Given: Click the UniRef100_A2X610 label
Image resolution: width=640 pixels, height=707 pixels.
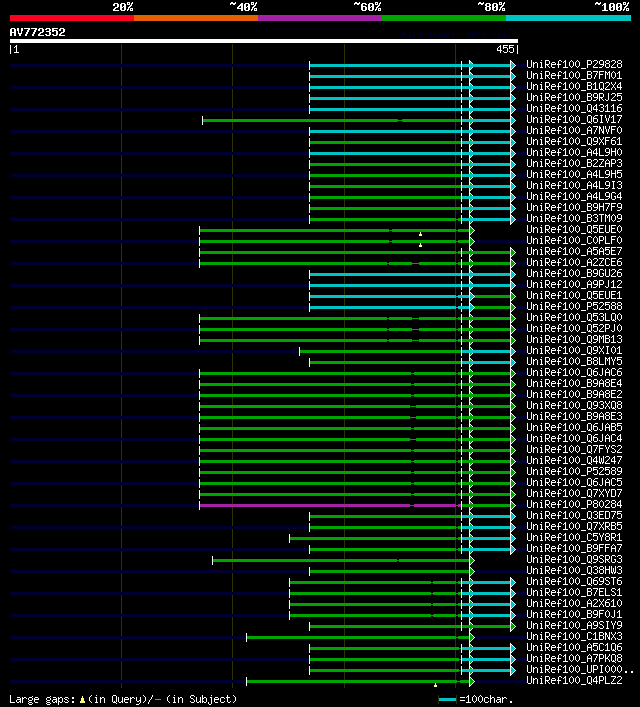Looking at the screenshot, I should pos(574,603).
